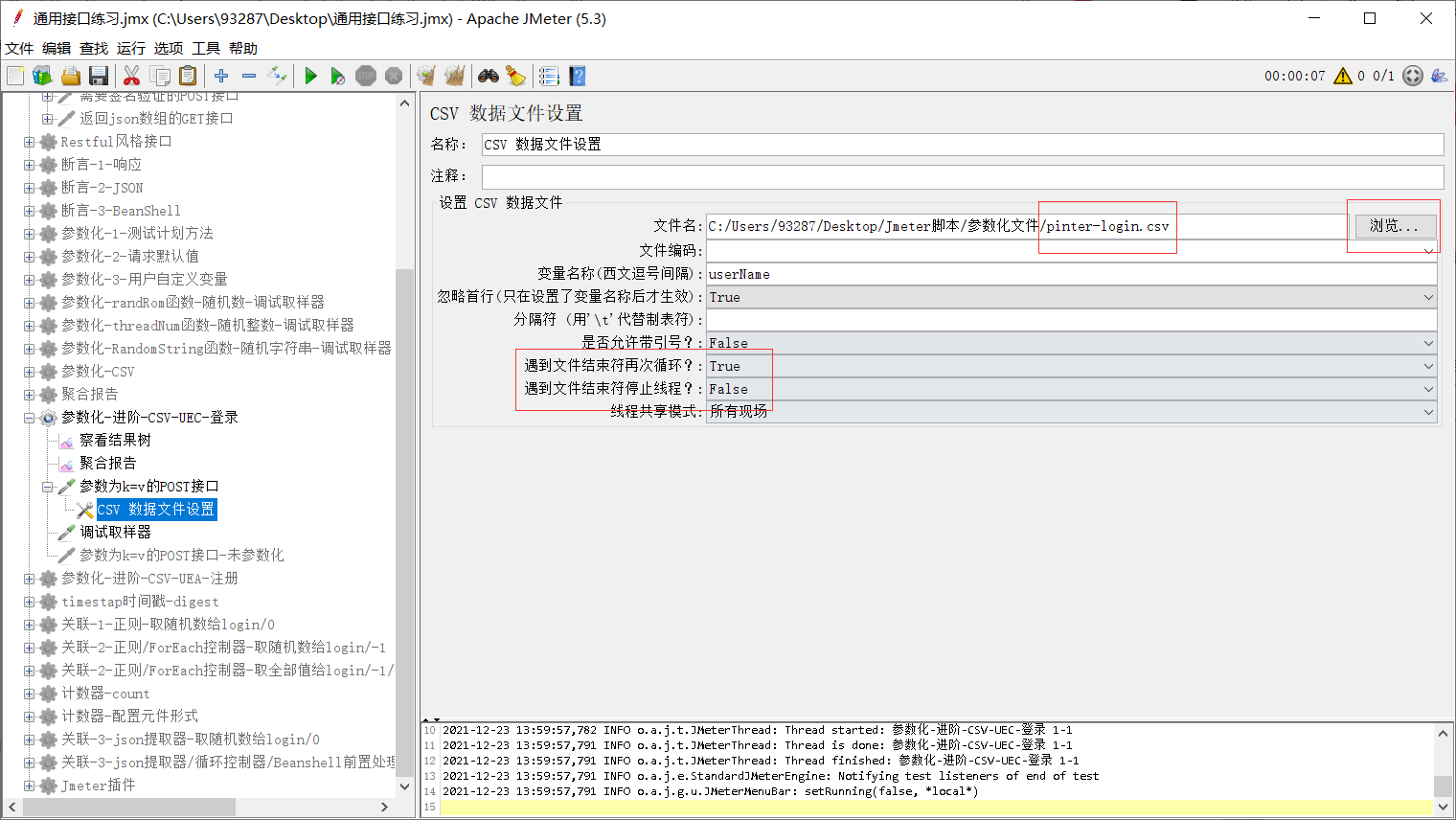Image resolution: width=1456 pixels, height=820 pixels.
Task: Click the log line for Thread finished
Action: [761, 761]
